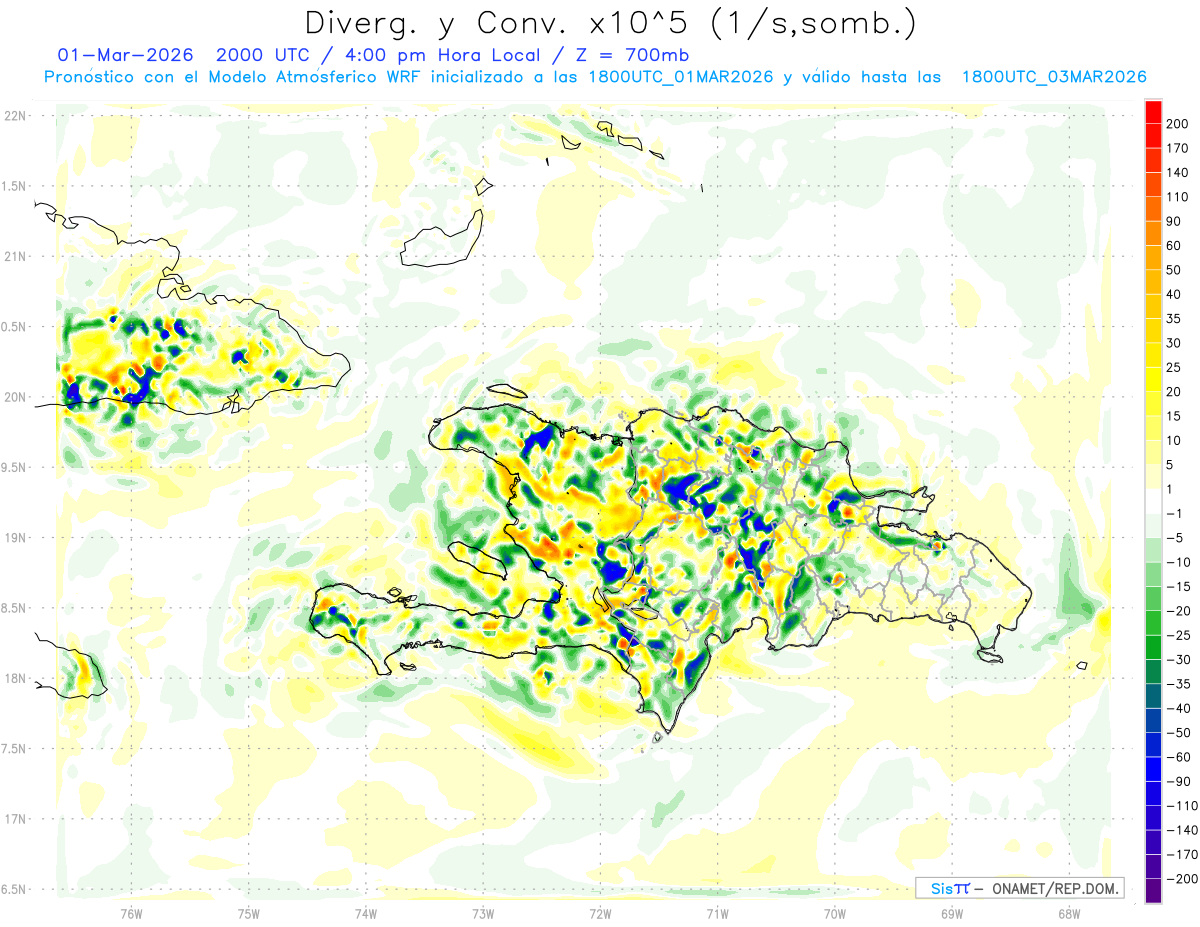The height and width of the screenshot is (927, 1200).
Task: Click the '-5' color bar value
Action: [x=1174, y=538]
